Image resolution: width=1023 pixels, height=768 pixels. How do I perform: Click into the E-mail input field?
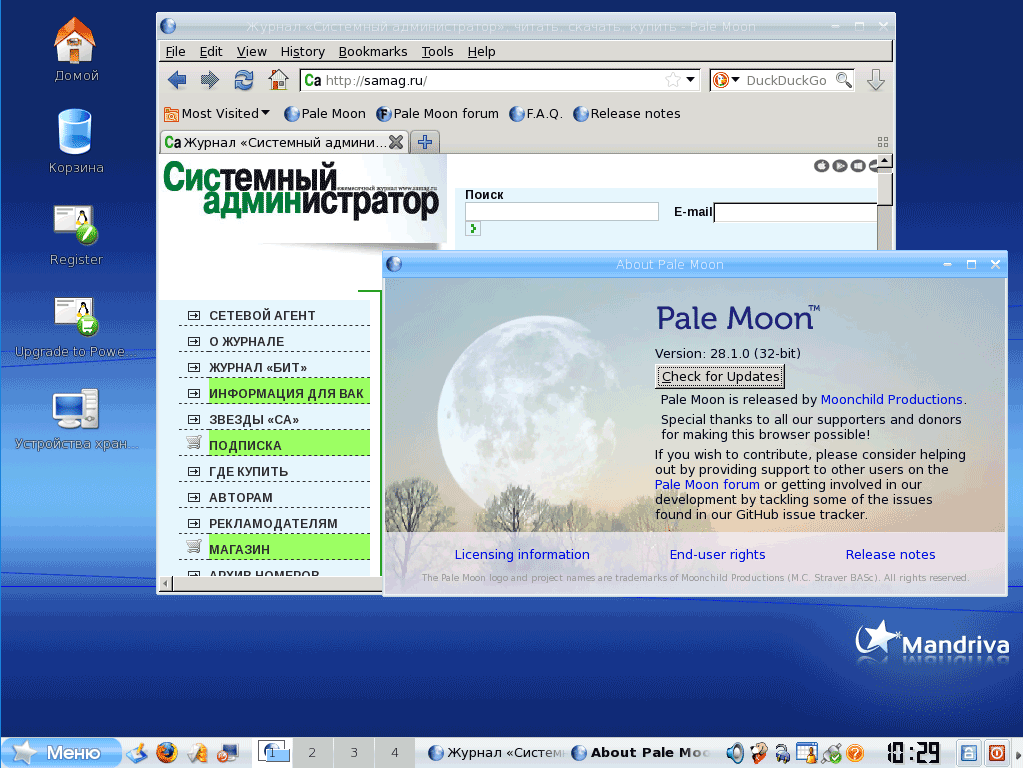pyautogui.click(x=795, y=212)
